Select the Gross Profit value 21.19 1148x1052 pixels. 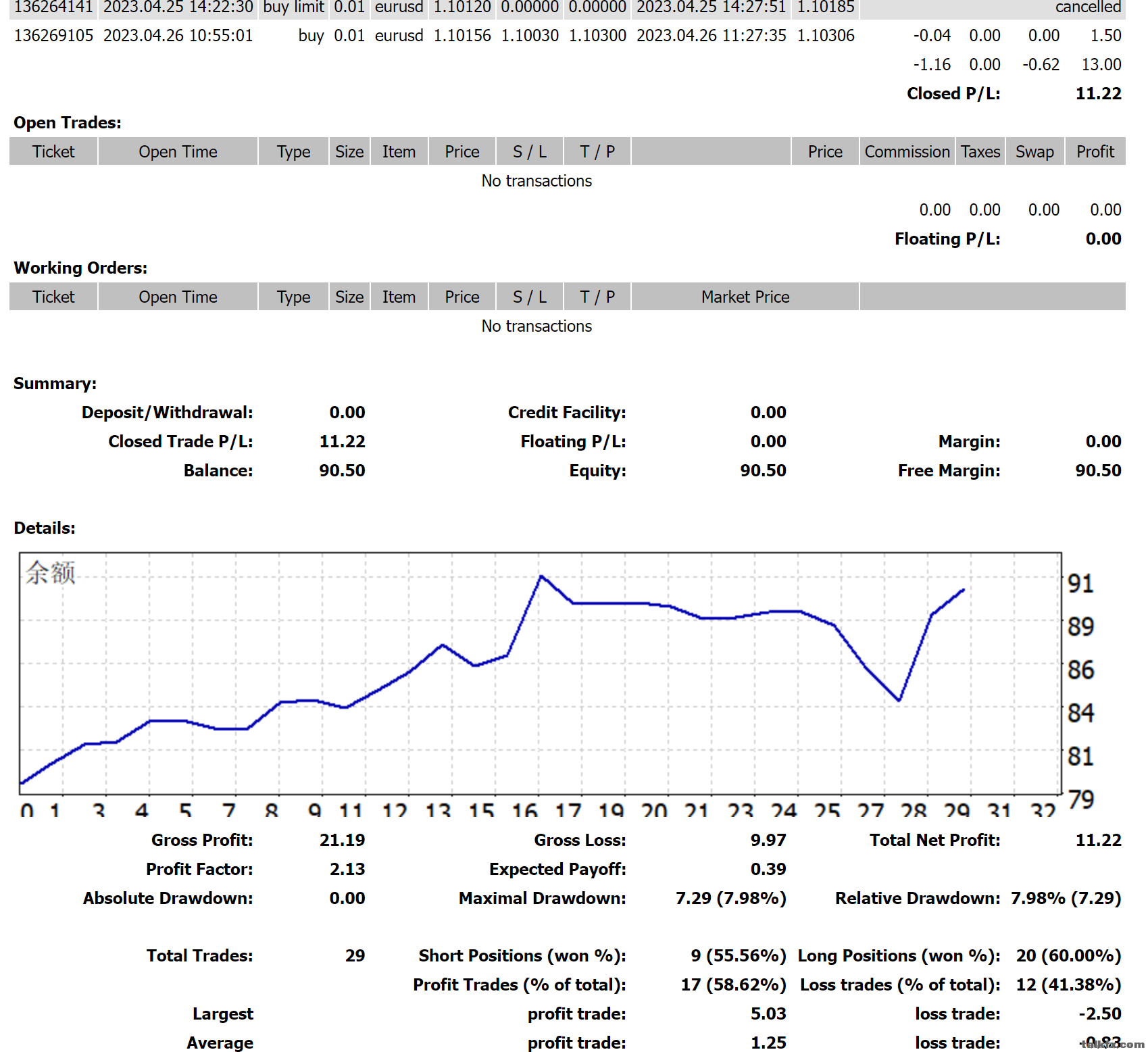(342, 841)
